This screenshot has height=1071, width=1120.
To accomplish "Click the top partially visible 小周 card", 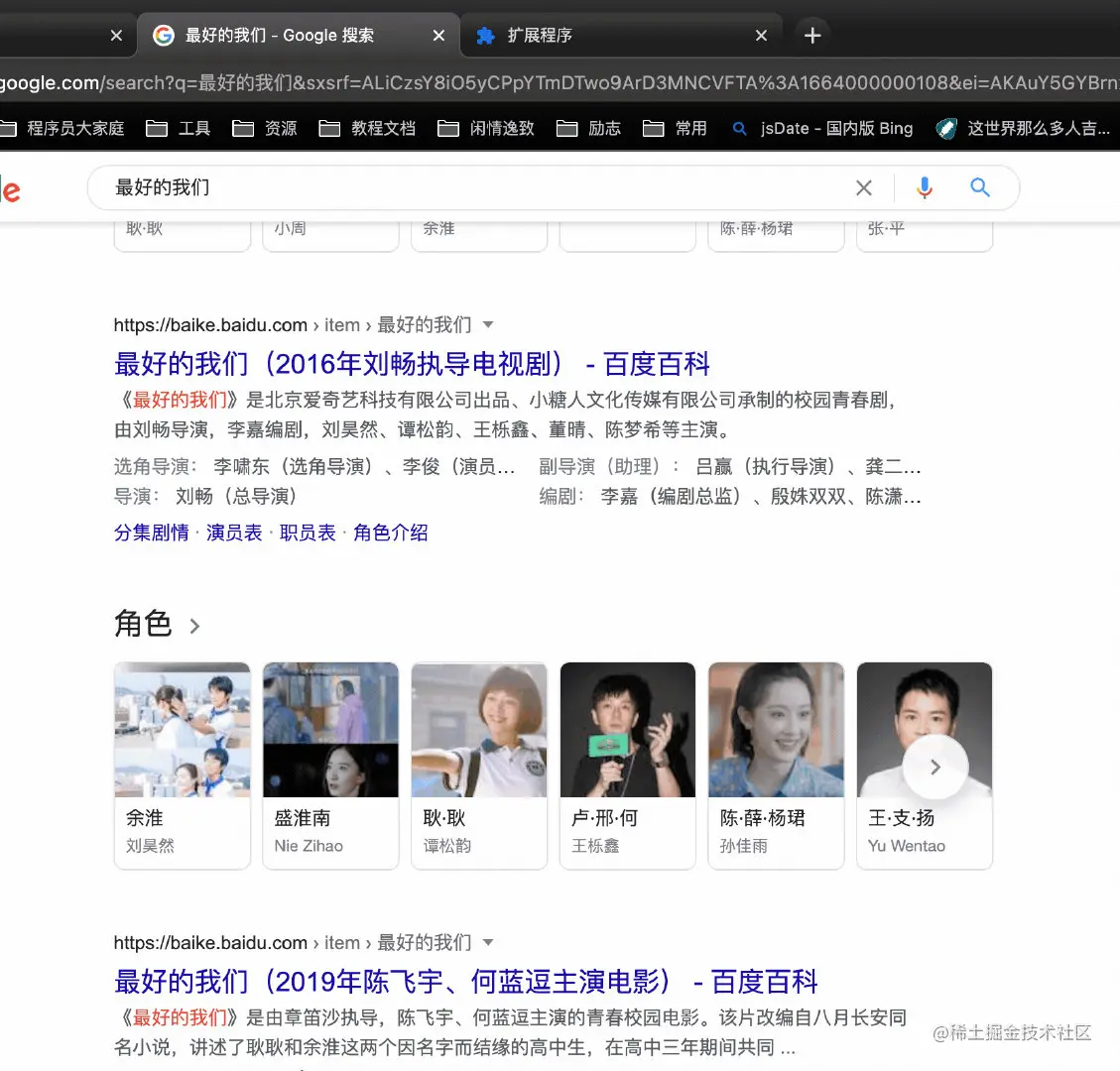I will 330,236.
